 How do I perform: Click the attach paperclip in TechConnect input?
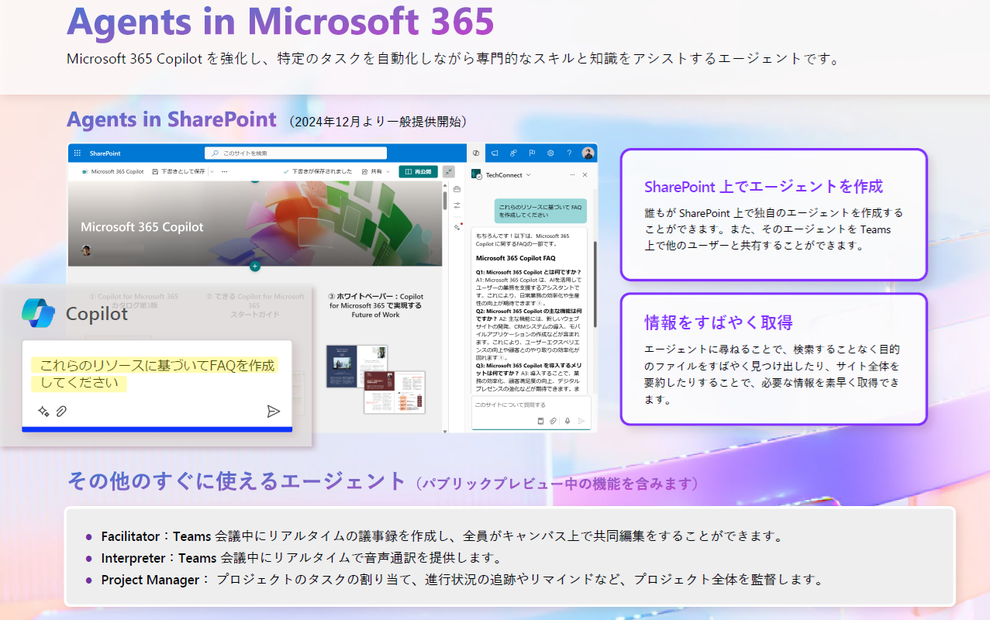click(x=553, y=421)
